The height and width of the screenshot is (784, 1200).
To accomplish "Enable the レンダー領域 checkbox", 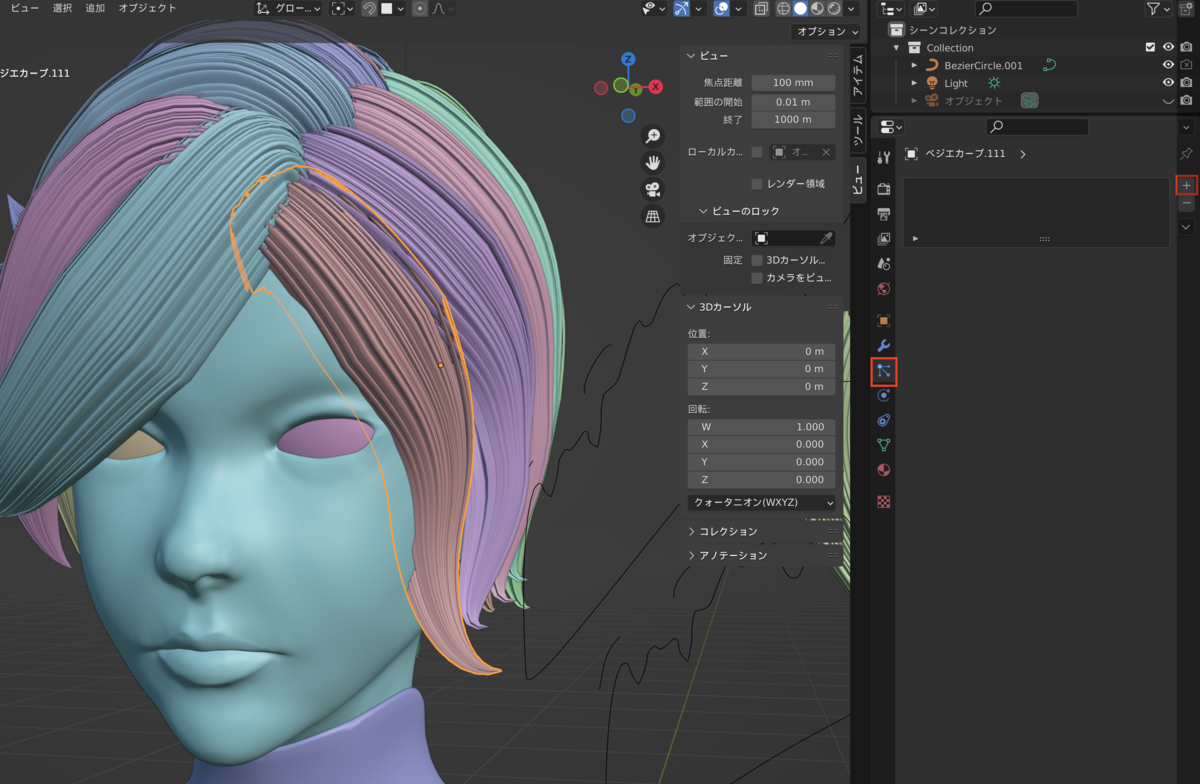I will pos(757,184).
